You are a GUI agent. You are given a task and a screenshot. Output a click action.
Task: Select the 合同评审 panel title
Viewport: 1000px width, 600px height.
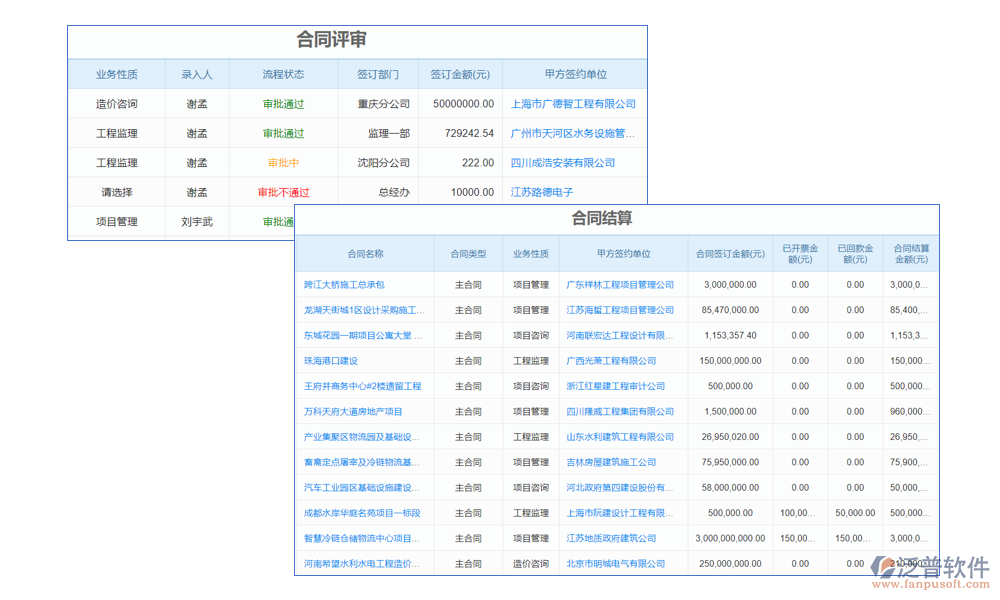[x=330, y=40]
